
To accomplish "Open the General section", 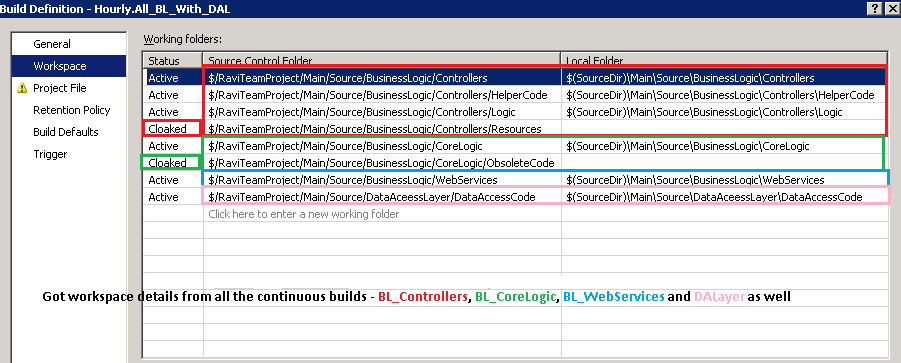I will [x=52, y=44].
